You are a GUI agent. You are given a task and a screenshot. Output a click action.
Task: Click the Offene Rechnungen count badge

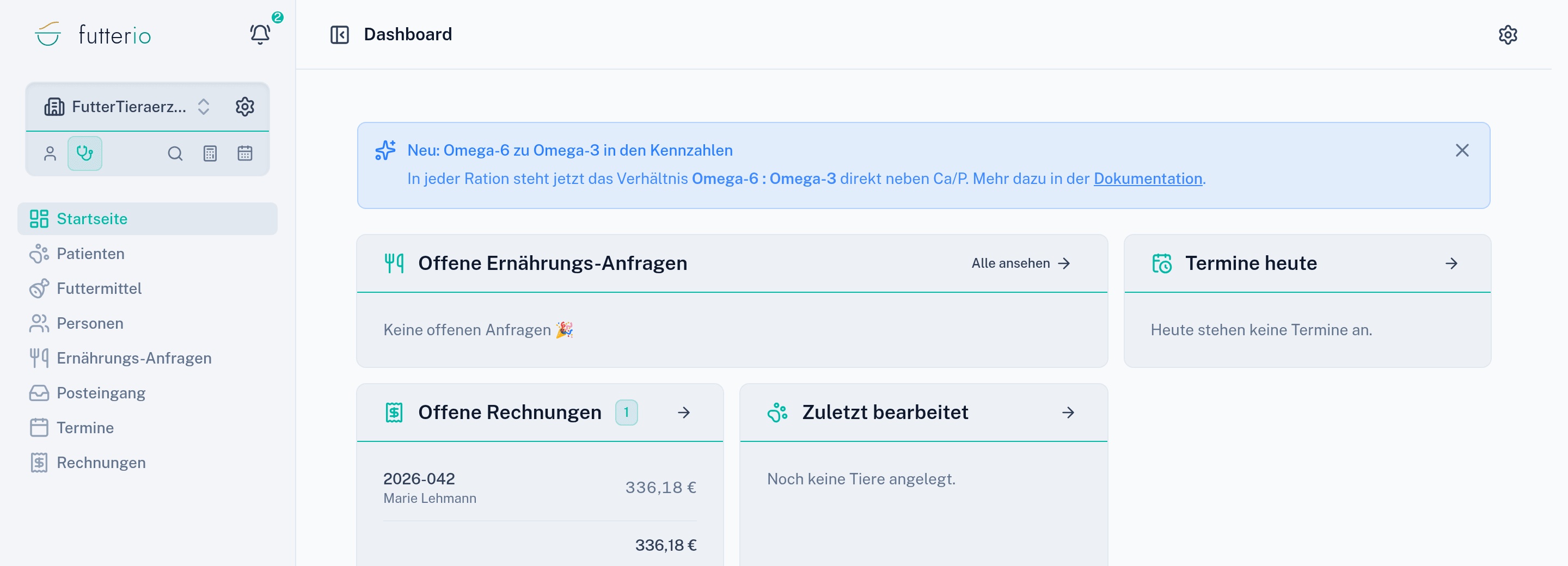pyautogui.click(x=626, y=412)
